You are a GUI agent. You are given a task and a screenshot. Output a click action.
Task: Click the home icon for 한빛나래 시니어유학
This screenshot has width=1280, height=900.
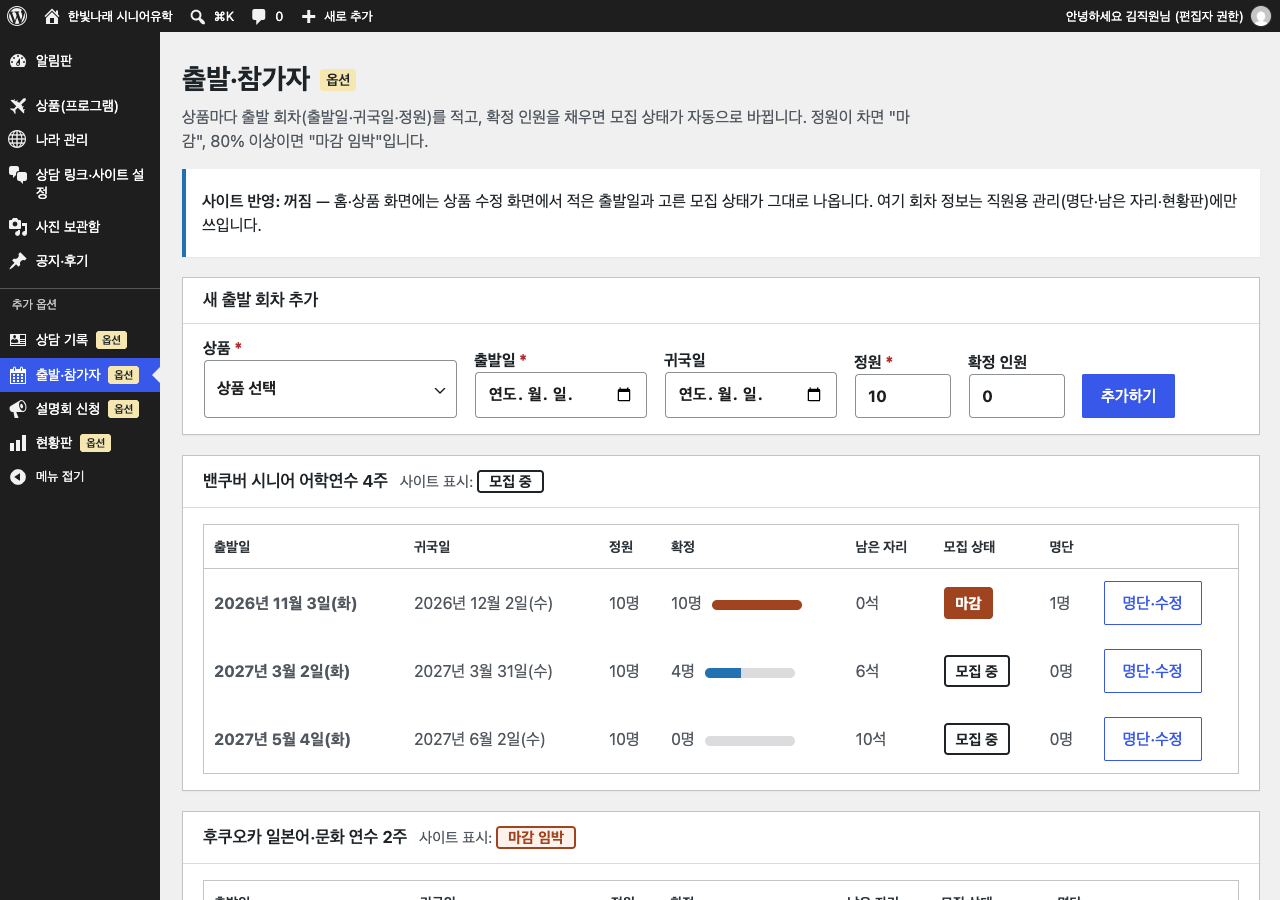[x=52, y=16]
